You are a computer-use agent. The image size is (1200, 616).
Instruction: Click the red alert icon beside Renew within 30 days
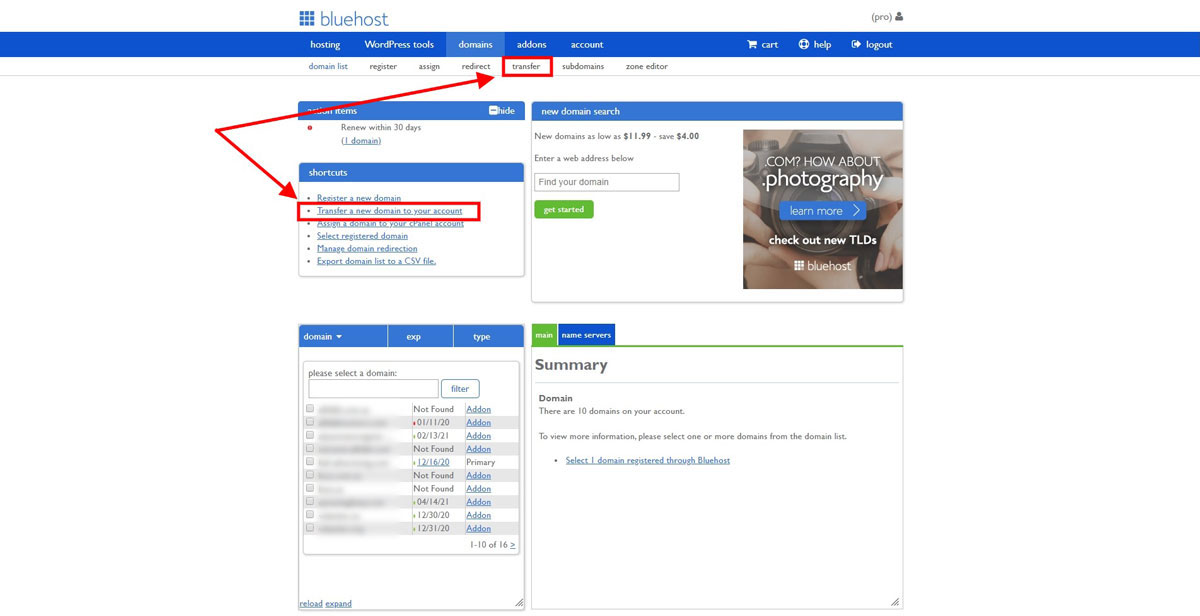click(x=310, y=128)
